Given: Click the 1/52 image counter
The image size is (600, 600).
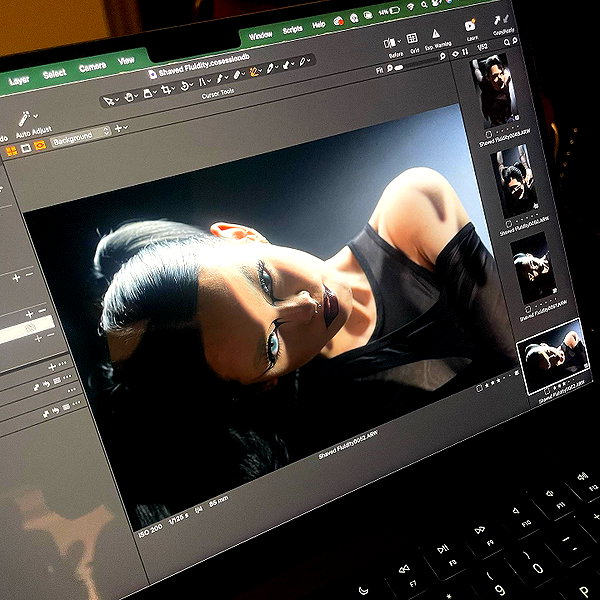Looking at the screenshot, I should pyautogui.click(x=482, y=47).
